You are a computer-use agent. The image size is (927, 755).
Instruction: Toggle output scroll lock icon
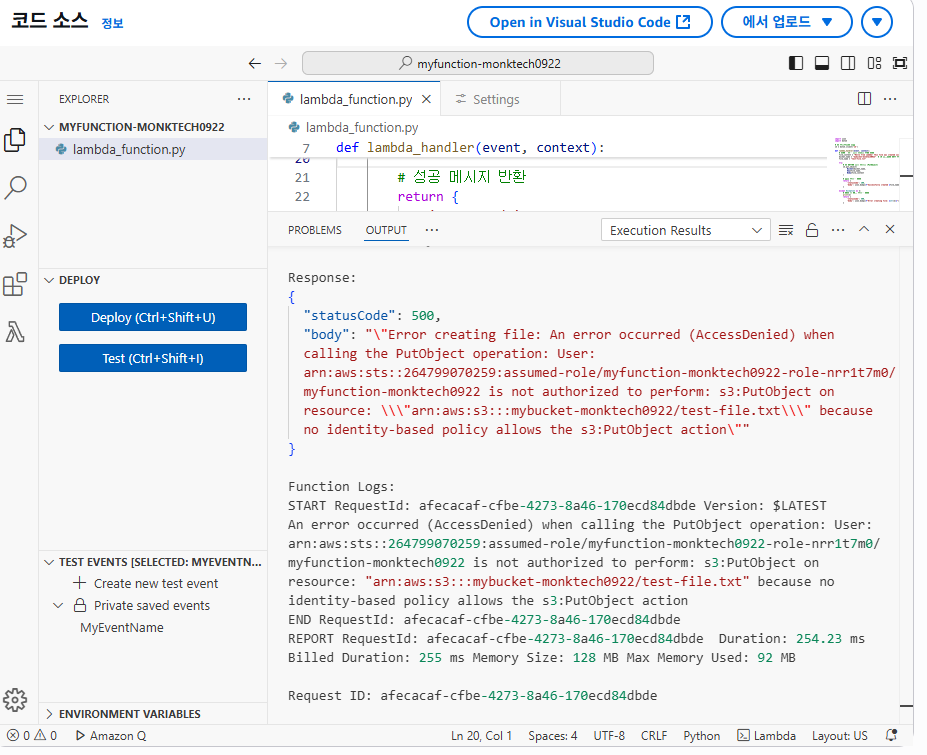click(x=812, y=230)
